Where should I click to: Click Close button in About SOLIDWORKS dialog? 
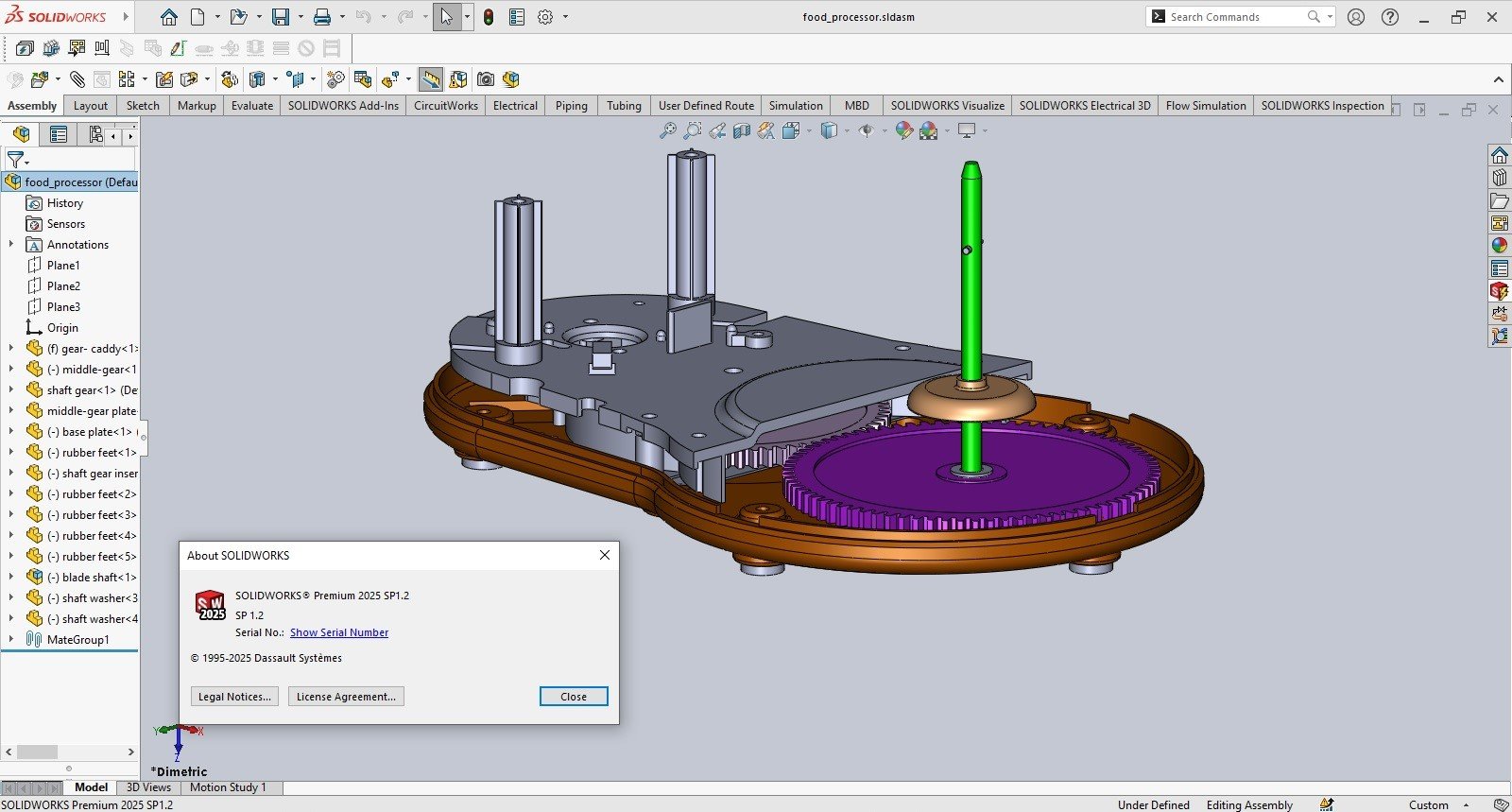[574, 697]
